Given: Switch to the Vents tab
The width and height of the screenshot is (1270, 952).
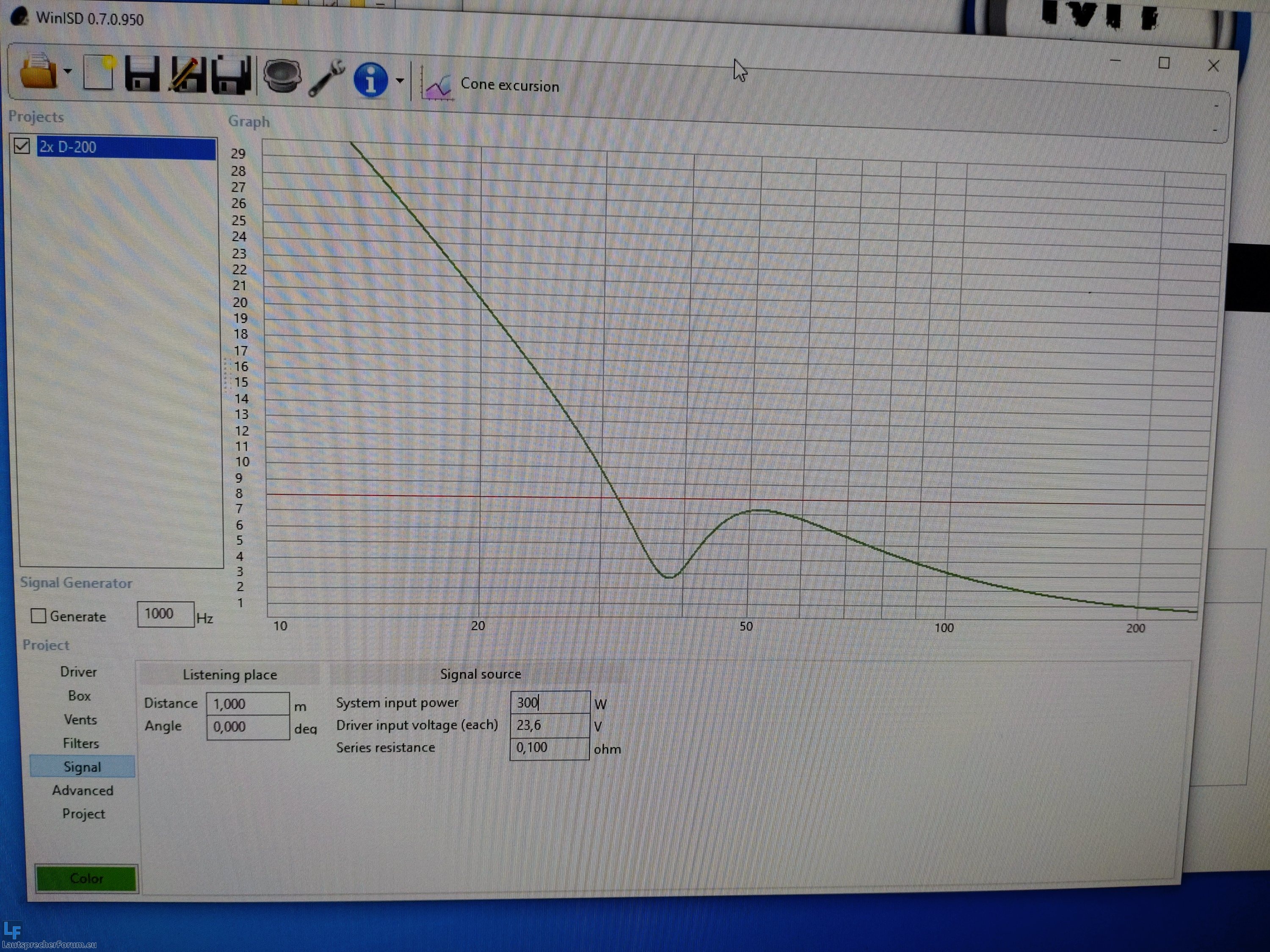Looking at the screenshot, I should 80,720.
